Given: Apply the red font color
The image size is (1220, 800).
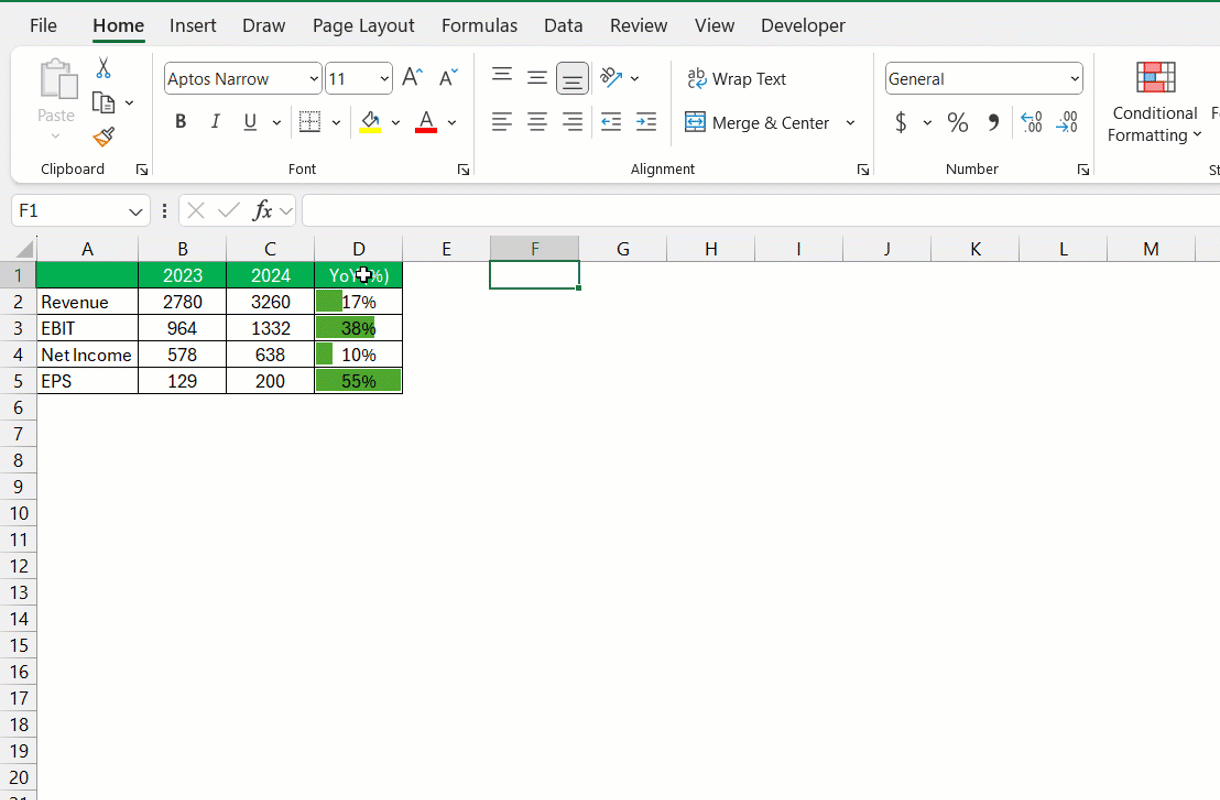Looking at the screenshot, I should pyautogui.click(x=426, y=122).
